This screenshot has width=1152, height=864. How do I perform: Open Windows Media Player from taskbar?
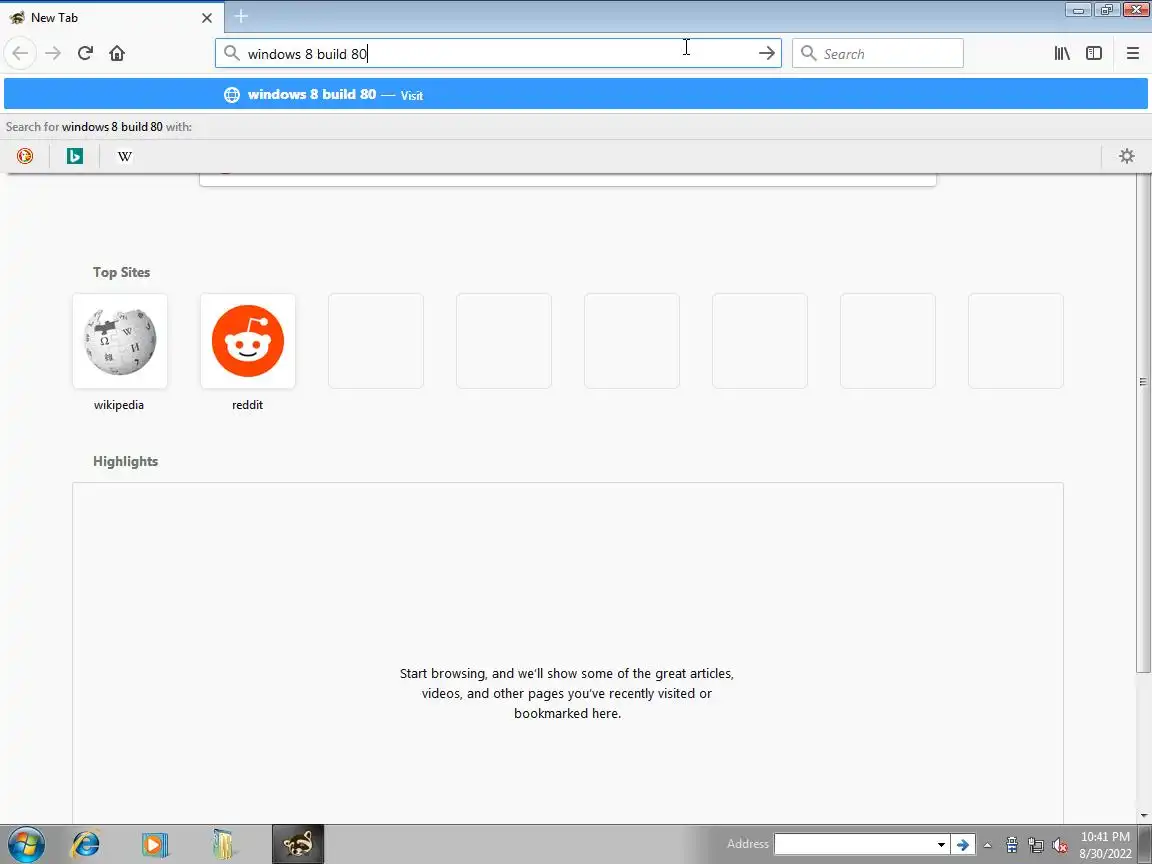click(154, 844)
